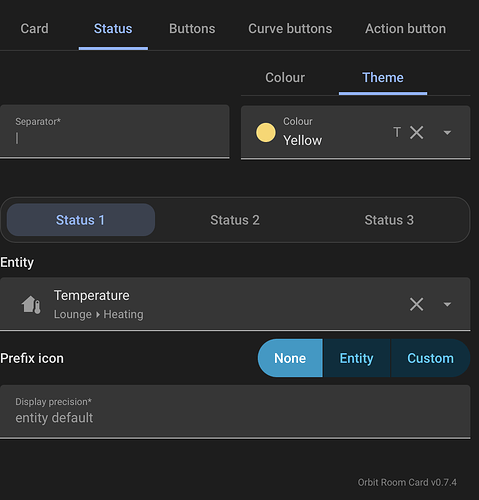This screenshot has width=479, height=500.
Task: Click the Lounge › Heating subtitle text
Action: click(x=99, y=314)
